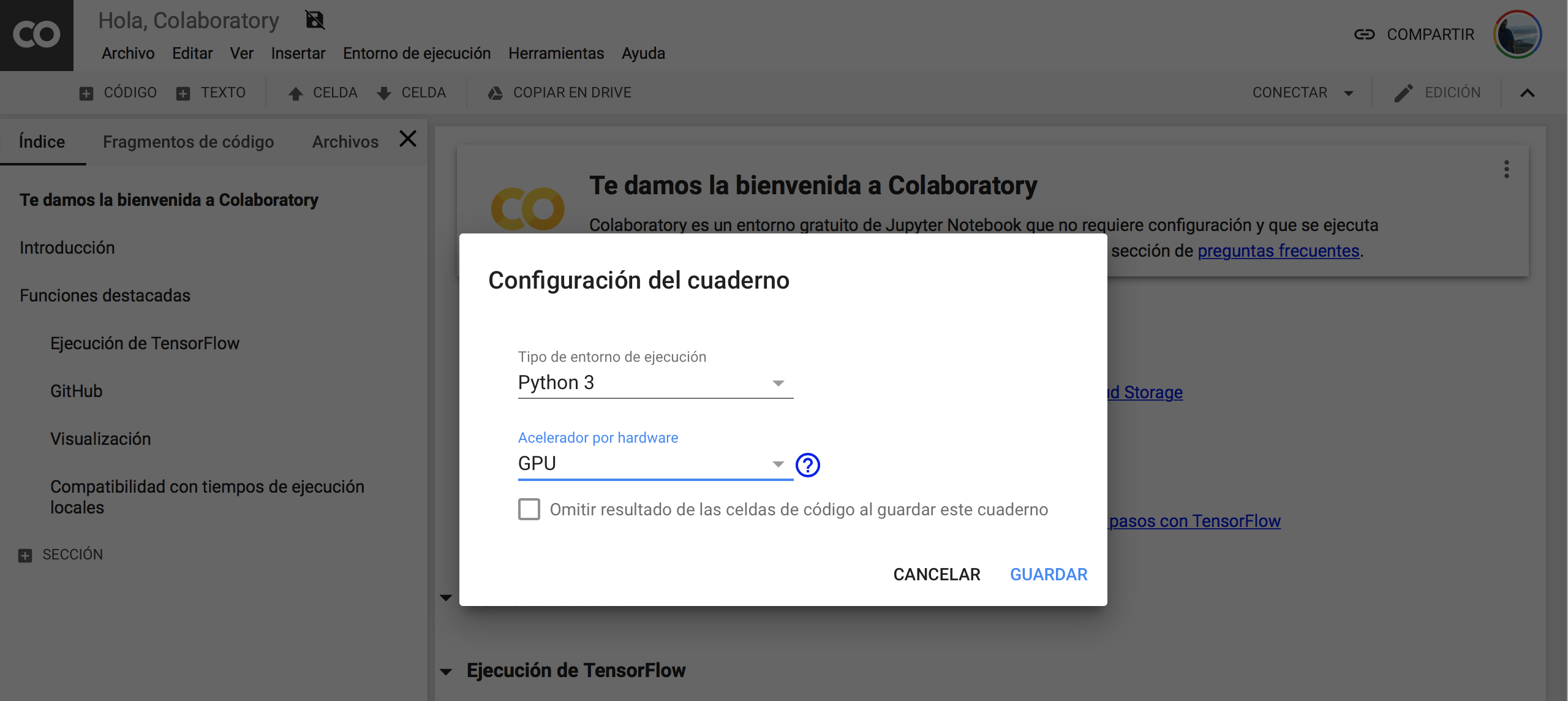Add a text cell with TEXTO
Viewport: 1568px width, 701px height.
point(211,93)
